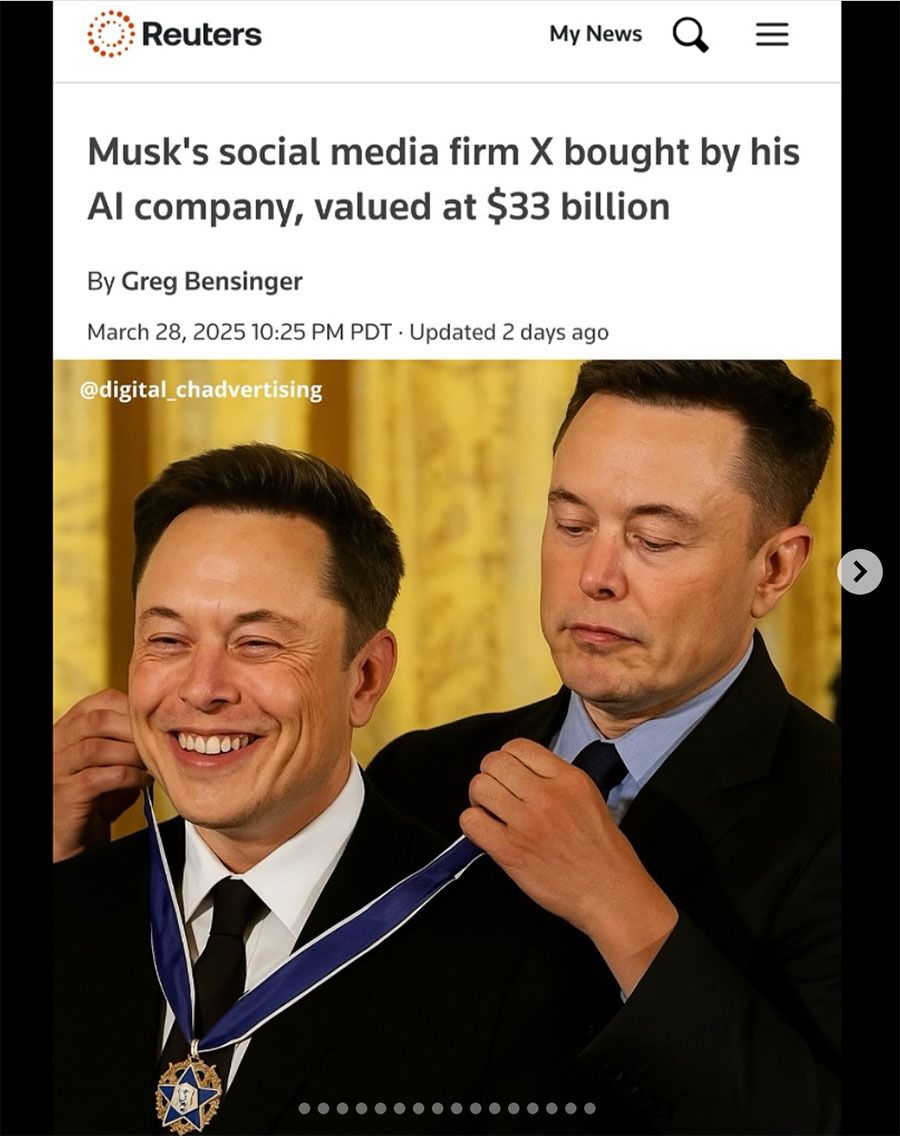
Task: Jump to the second-to-last carousel dot
Action: pyautogui.click(x=570, y=1108)
